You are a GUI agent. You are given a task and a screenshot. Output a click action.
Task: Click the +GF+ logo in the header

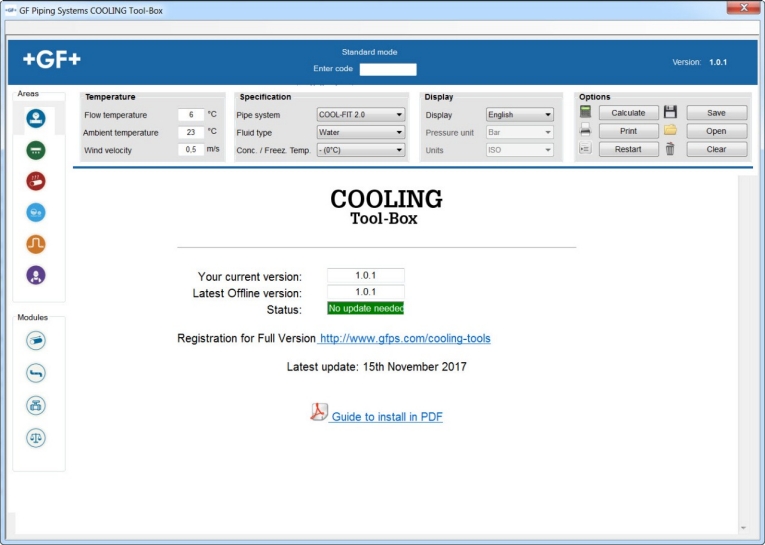(52, 60)
